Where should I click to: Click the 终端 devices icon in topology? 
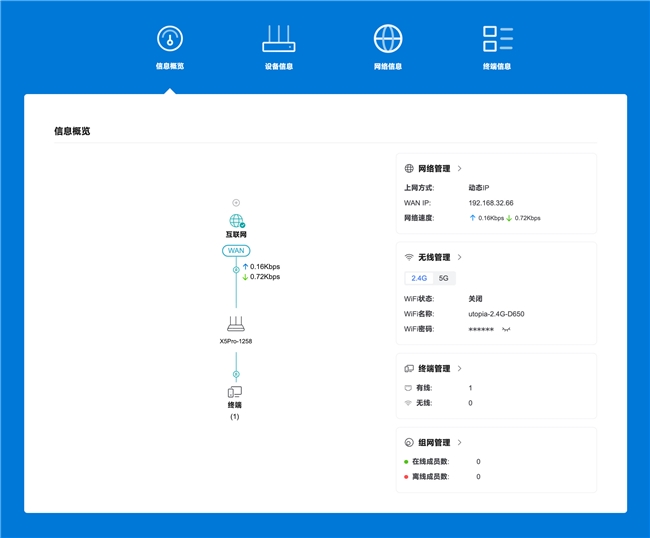point(236,392)
